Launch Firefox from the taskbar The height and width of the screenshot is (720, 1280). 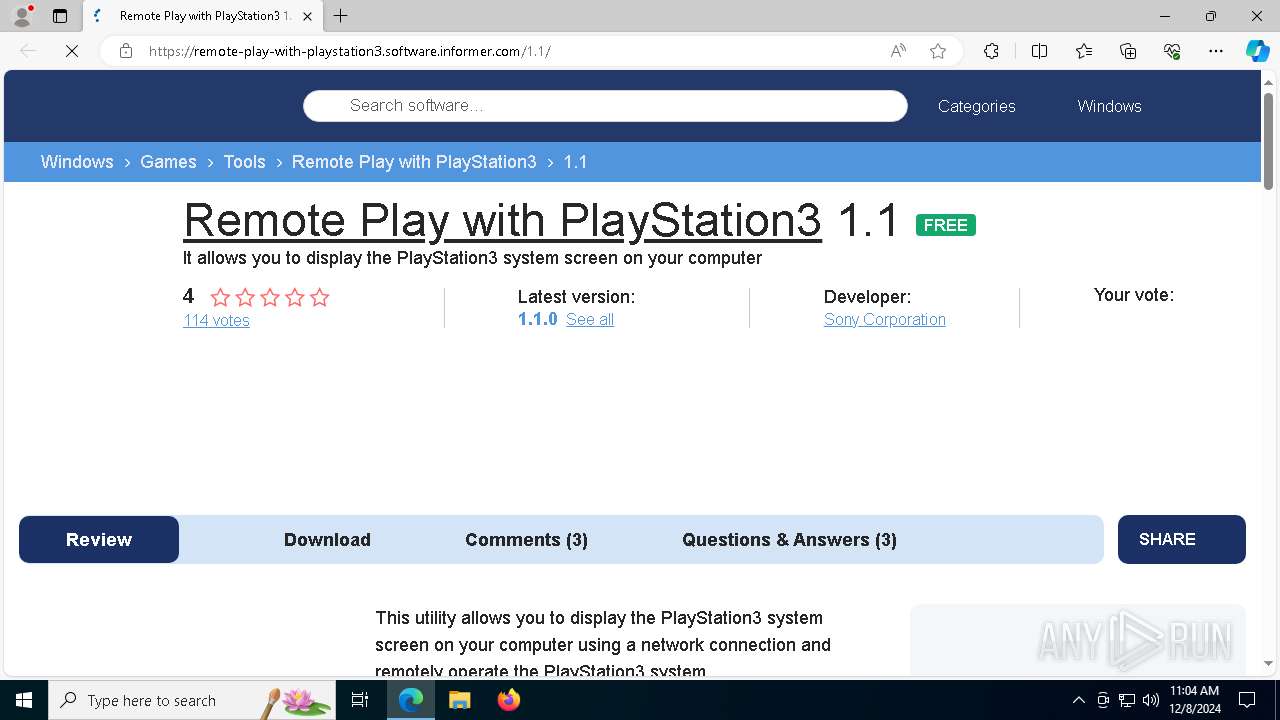click(508, 700)
